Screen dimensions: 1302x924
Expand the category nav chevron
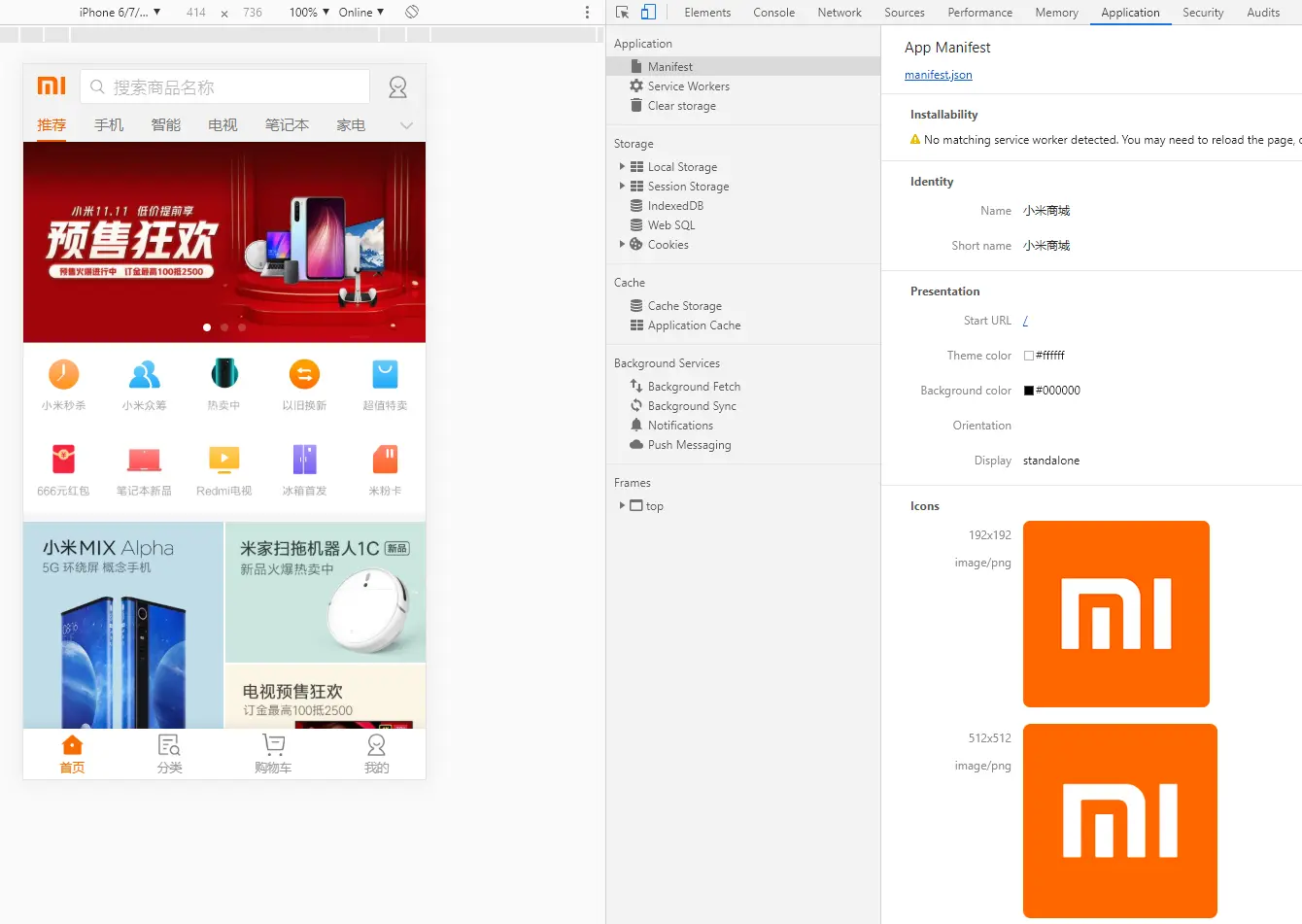tap(406, 125)
